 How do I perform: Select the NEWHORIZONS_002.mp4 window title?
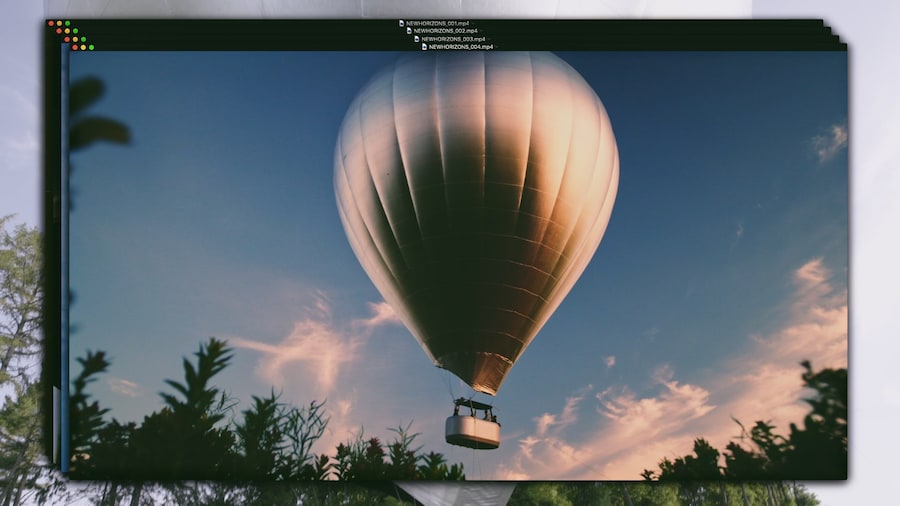pyautogui.click(x=445, y=31)
